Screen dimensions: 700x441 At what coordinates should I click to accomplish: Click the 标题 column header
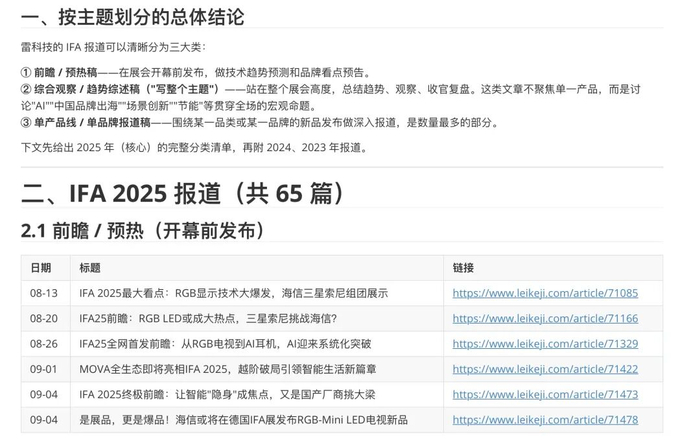(x=90, y=268)
